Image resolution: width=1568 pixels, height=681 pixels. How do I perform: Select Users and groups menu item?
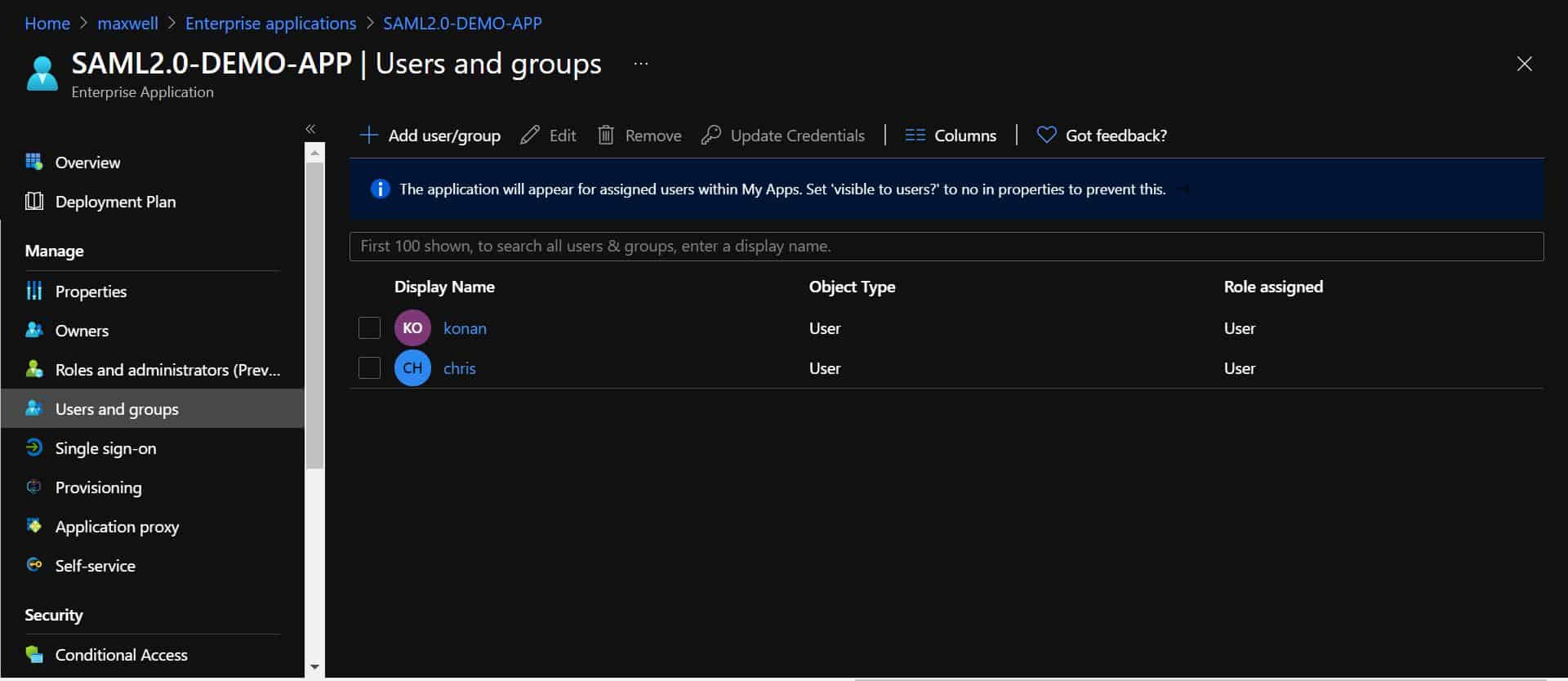152,408
